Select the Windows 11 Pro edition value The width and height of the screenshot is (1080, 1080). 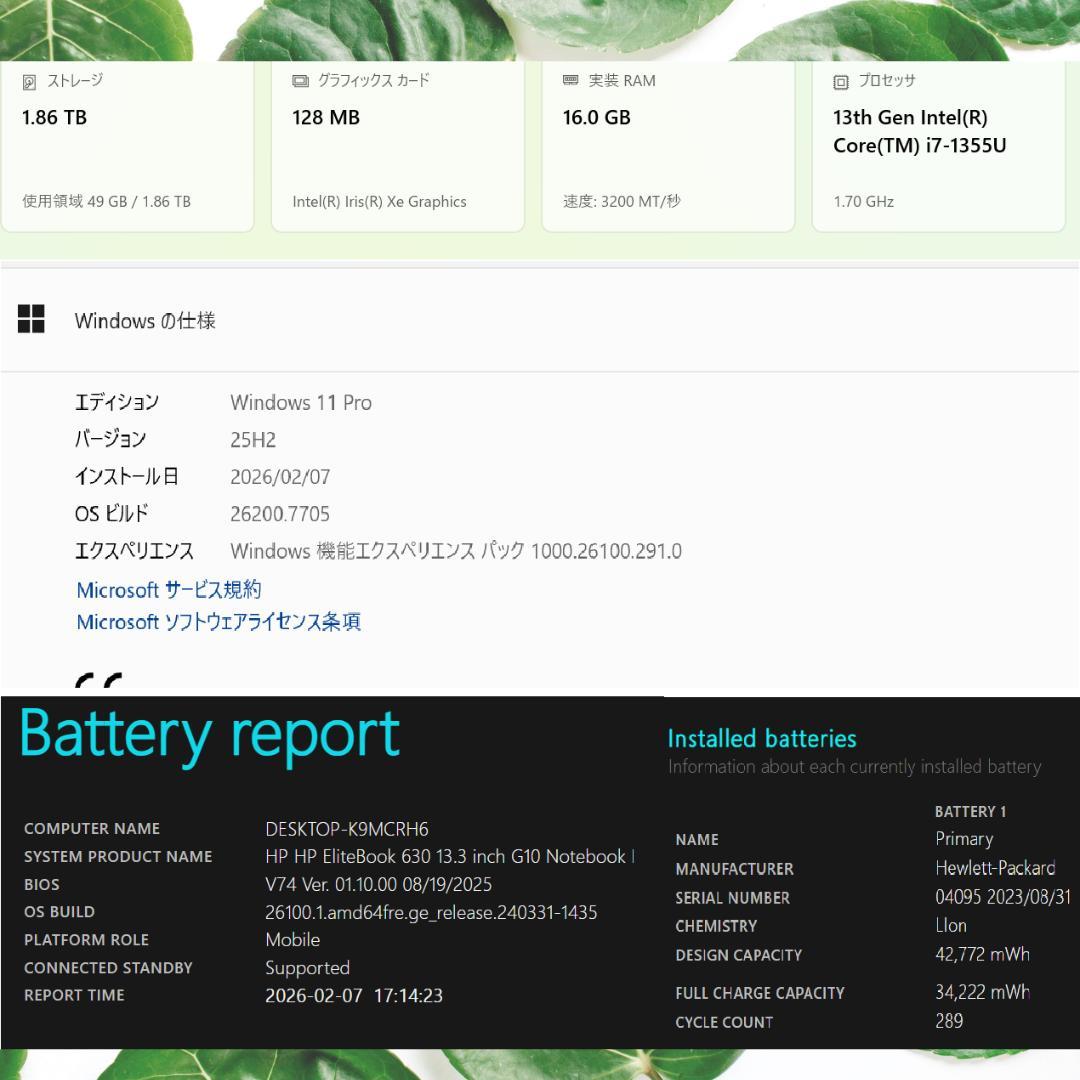[x=301, y=402]
